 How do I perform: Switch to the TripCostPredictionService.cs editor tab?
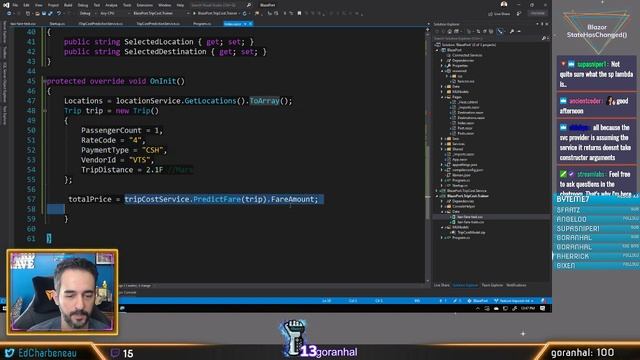pyautogui.click(x=158, y=24)
